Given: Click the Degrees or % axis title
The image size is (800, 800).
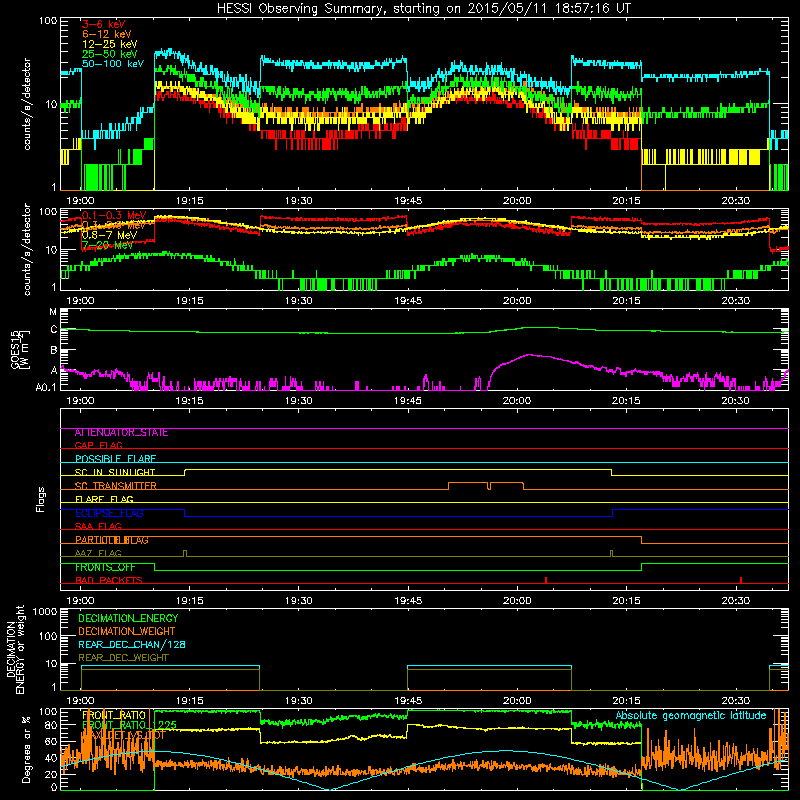Looking at the screenshot, I should pyautogui.click(x=26, y=749).
